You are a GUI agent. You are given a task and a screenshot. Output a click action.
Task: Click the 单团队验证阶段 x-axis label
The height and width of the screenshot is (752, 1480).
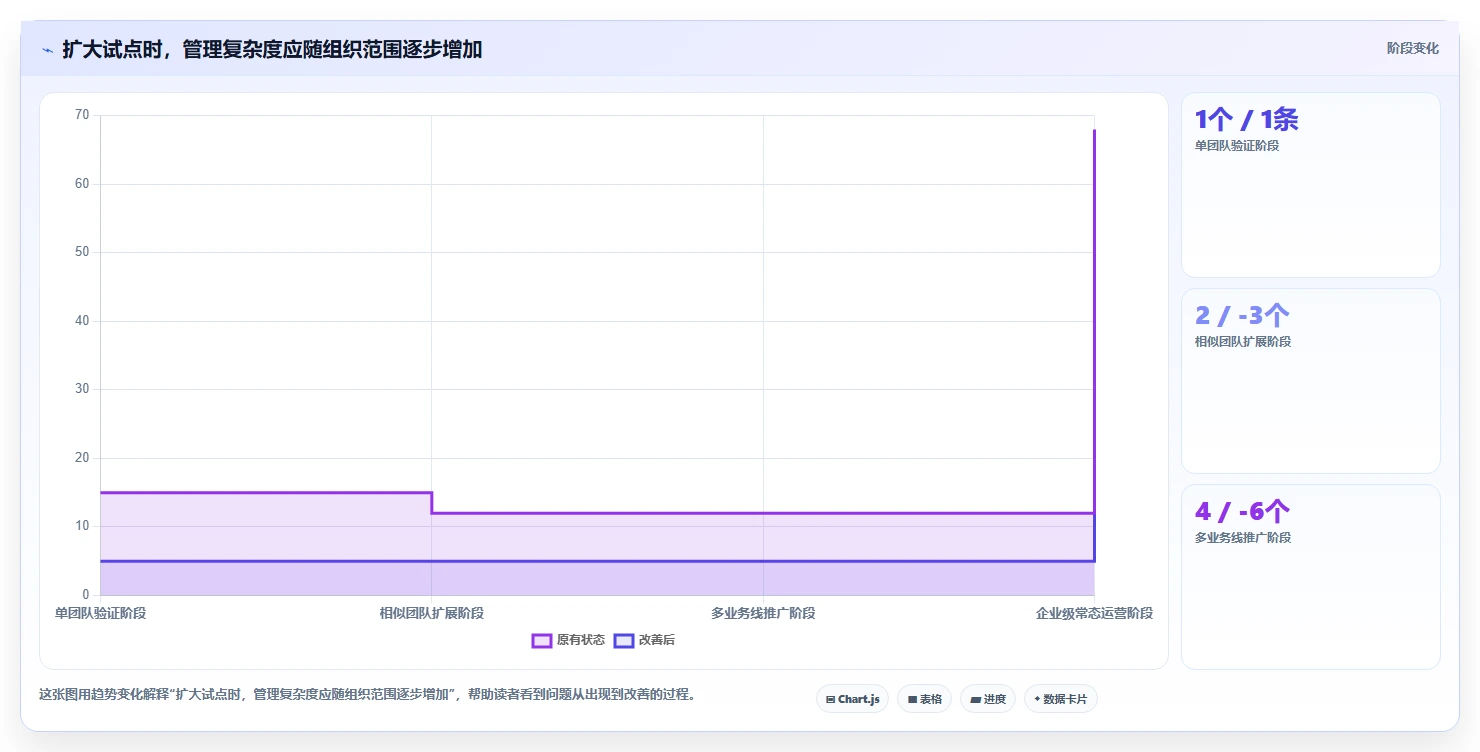click(x=100, y=613)
